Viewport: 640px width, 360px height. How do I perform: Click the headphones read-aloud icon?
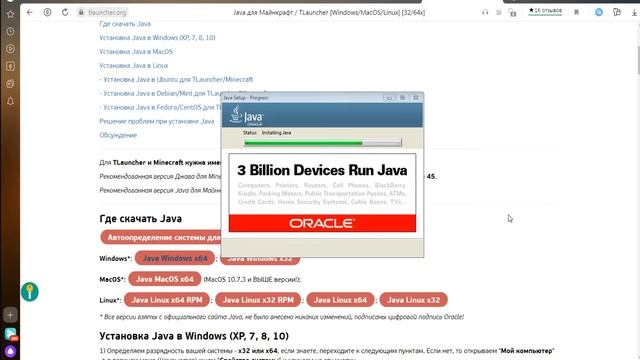tap(485, 12)
